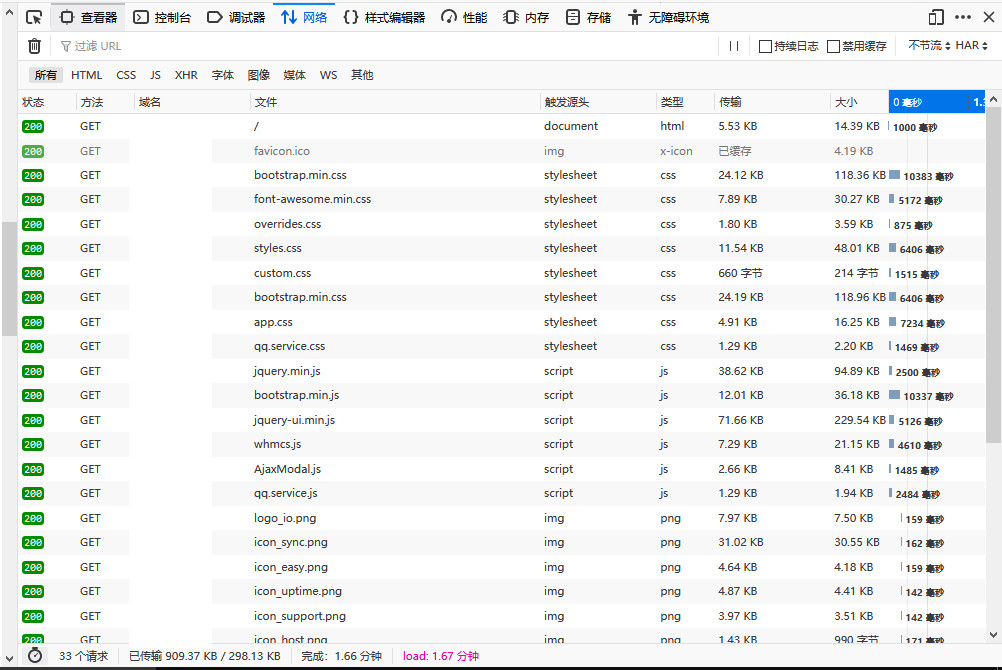
Task: Enable the persist logs (持续日志) checkbox
Action: (765, 46)
